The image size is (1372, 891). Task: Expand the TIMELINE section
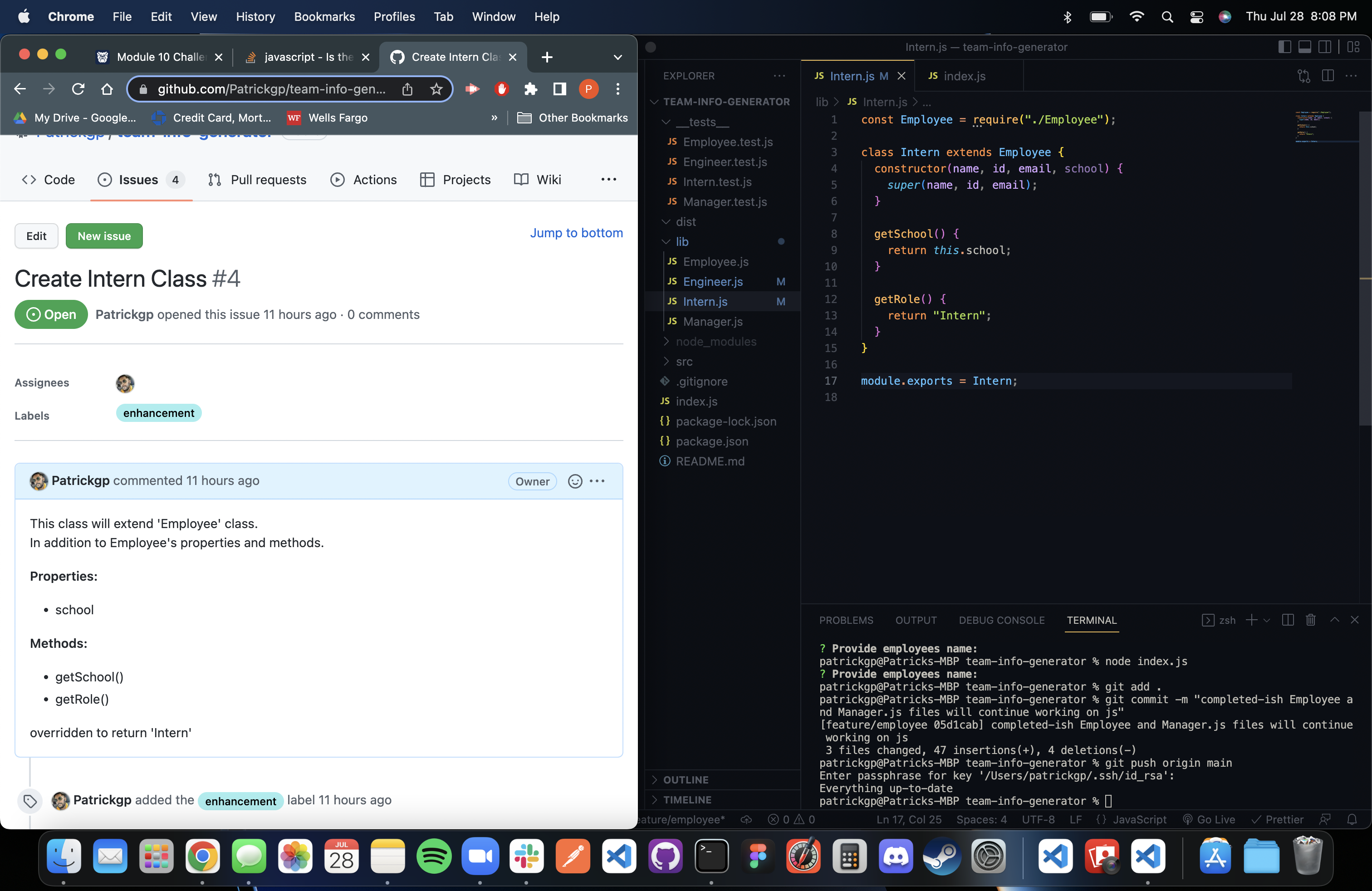(x=722, y=799)
